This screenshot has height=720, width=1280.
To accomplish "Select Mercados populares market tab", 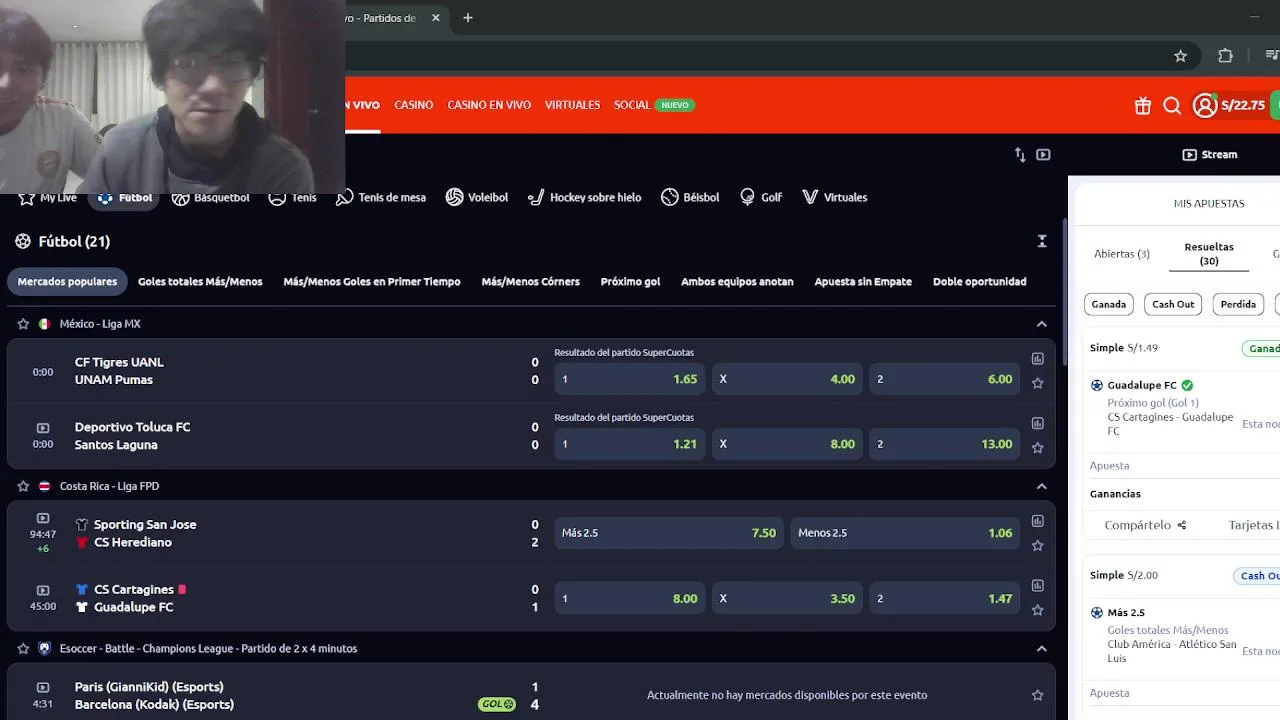I will click(67, 282).
